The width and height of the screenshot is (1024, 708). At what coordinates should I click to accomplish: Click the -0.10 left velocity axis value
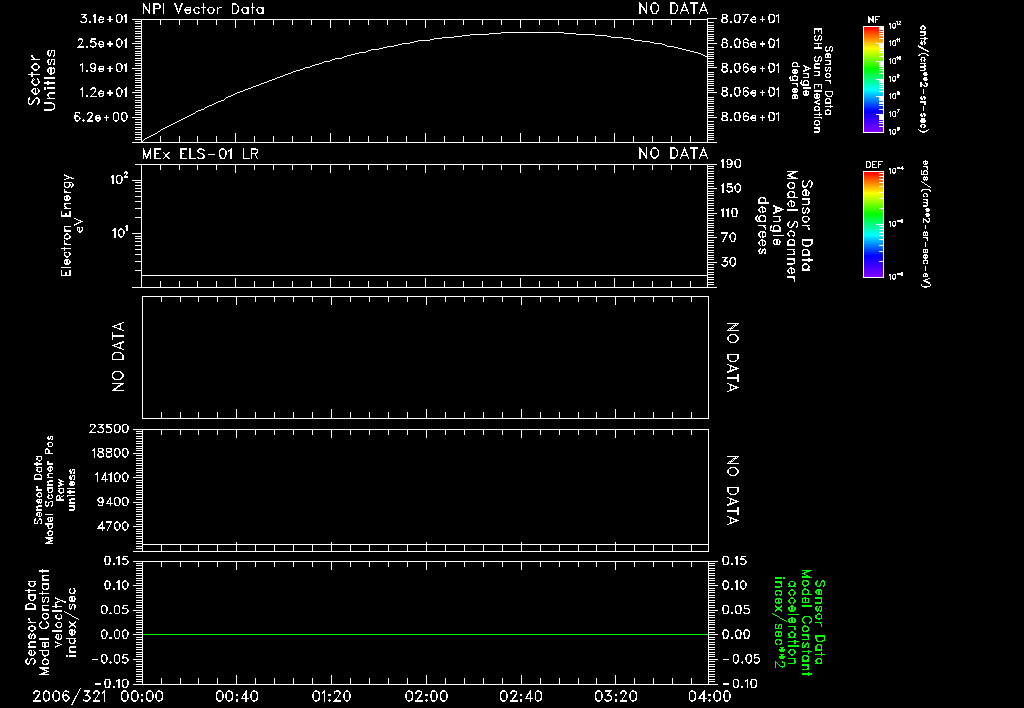[112, 683]
